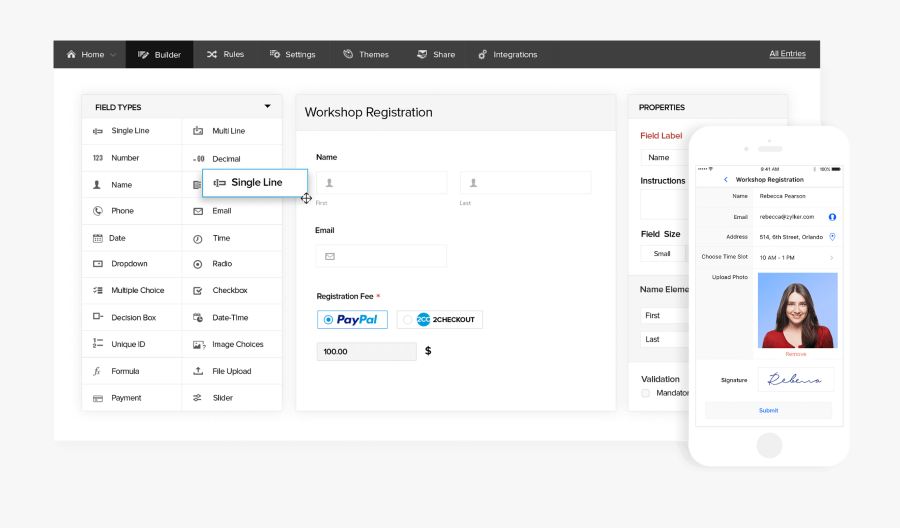Open the Field Size Small dropdown
Screen dimensions: 900x528
tap(664, 254)
